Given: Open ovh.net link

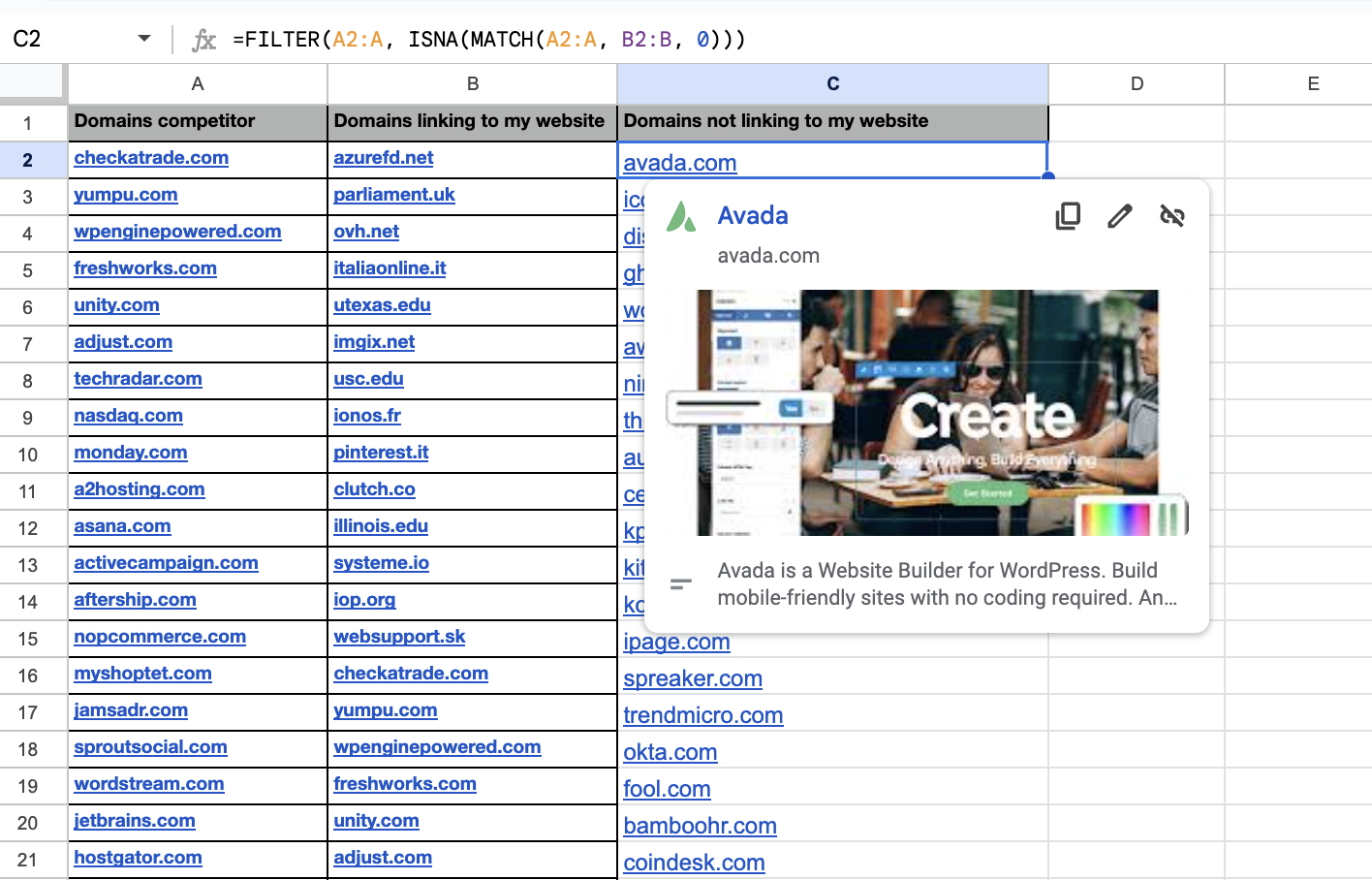Looking at the screenshot, I should tap(366, 232).
